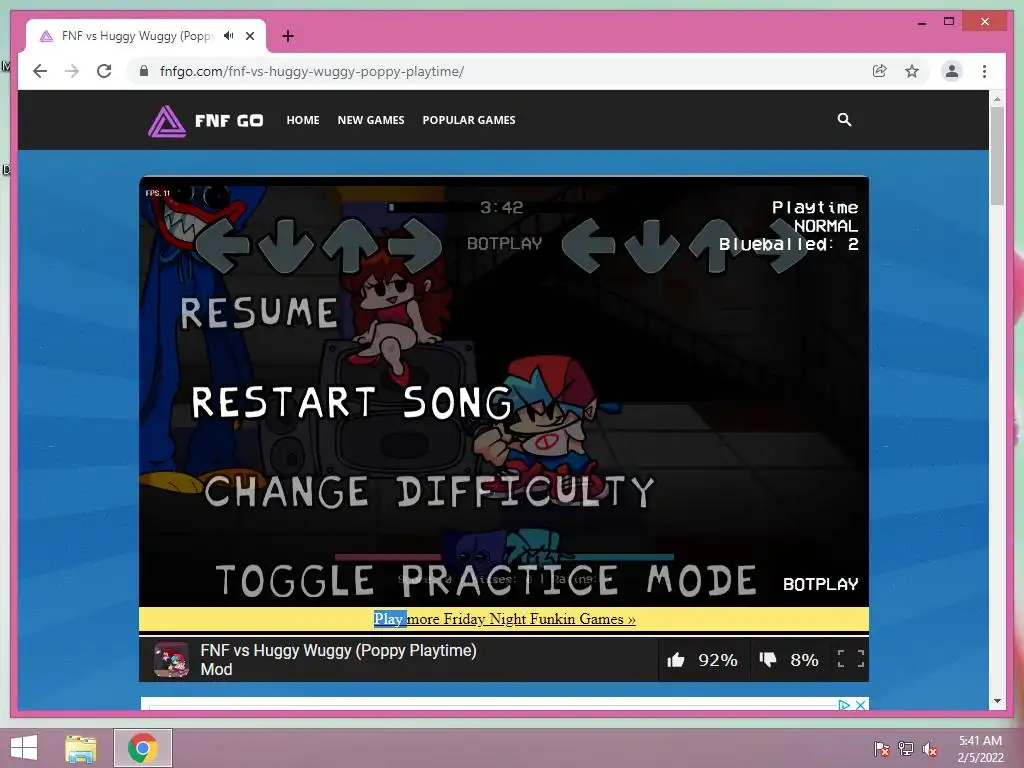Open the POPULAR GAMES menu item

pyautogui.click(x=469, y=120)
